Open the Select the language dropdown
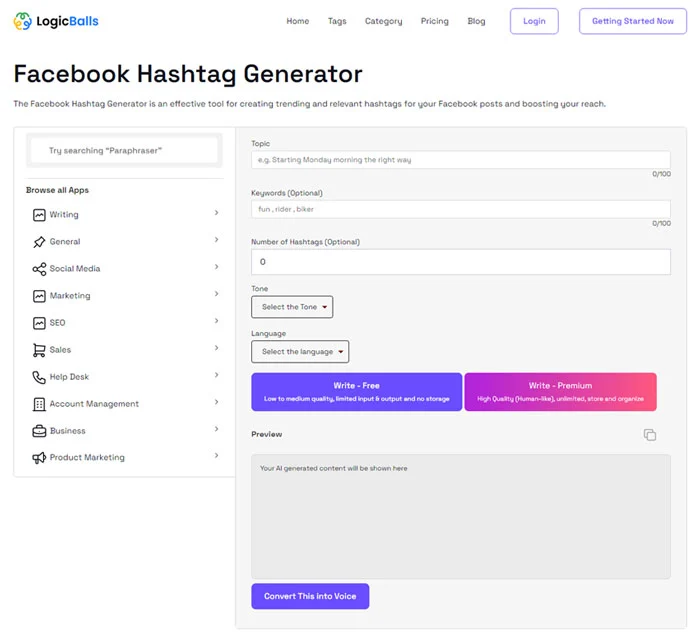The height and width of the screenshot is (637, 700). tap(300, 352)
